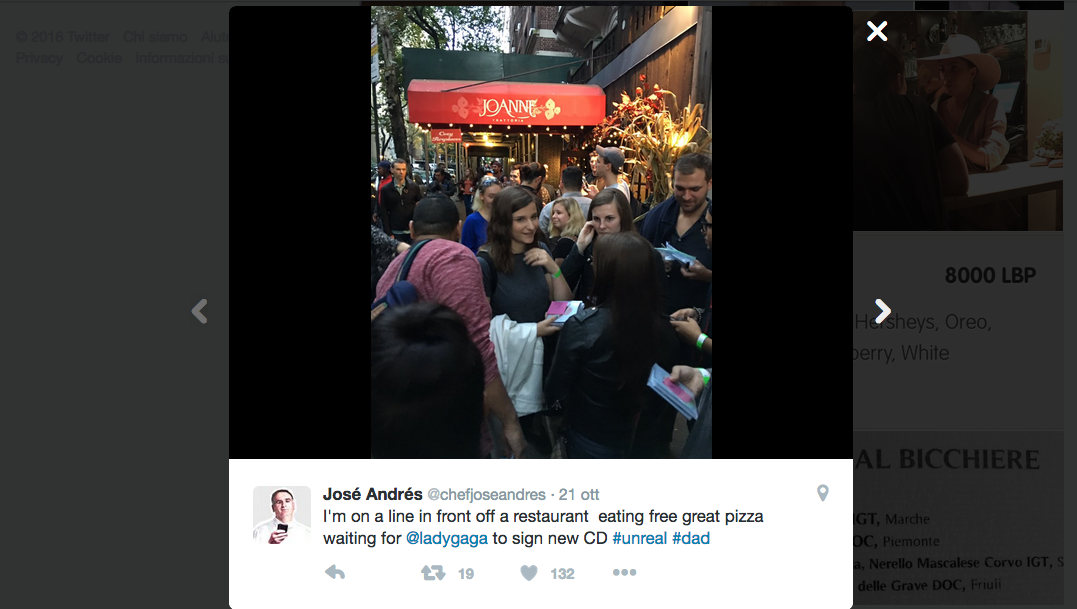Screen dimensions: 1077x609
Task: Go to previous photo with left arrow
Action: pos(199,311)
